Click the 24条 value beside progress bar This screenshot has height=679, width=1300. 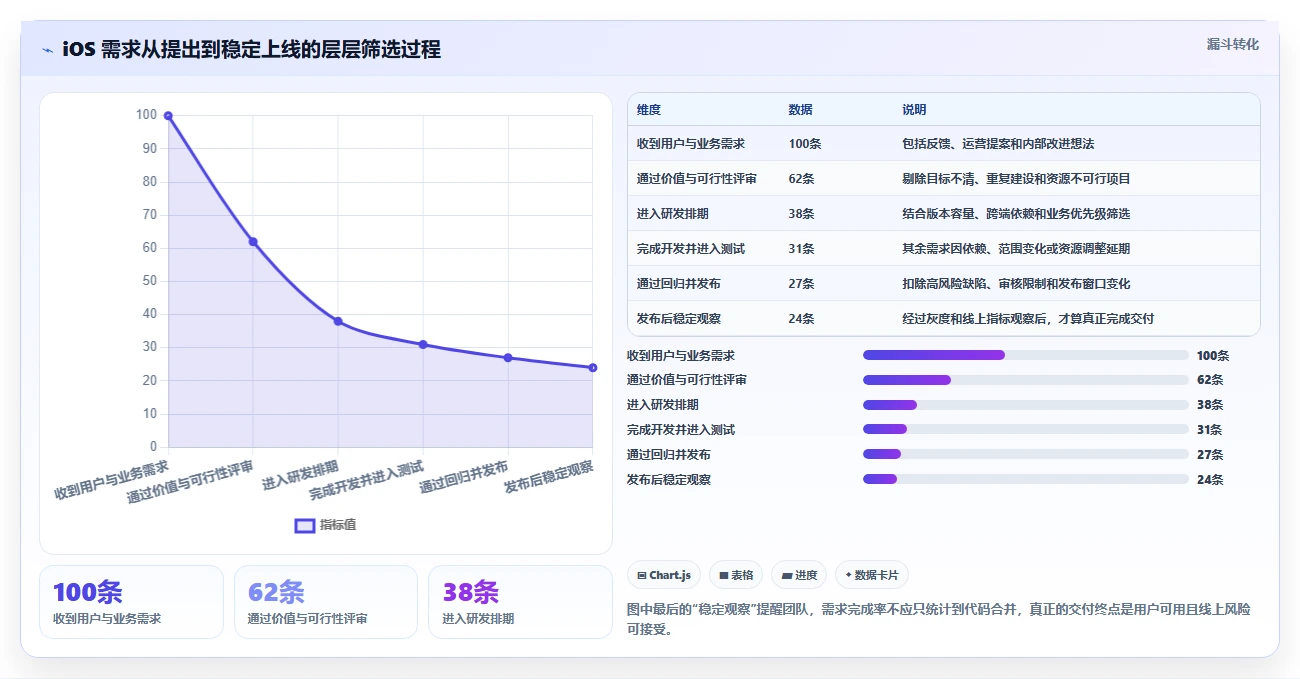point(1209,479)
